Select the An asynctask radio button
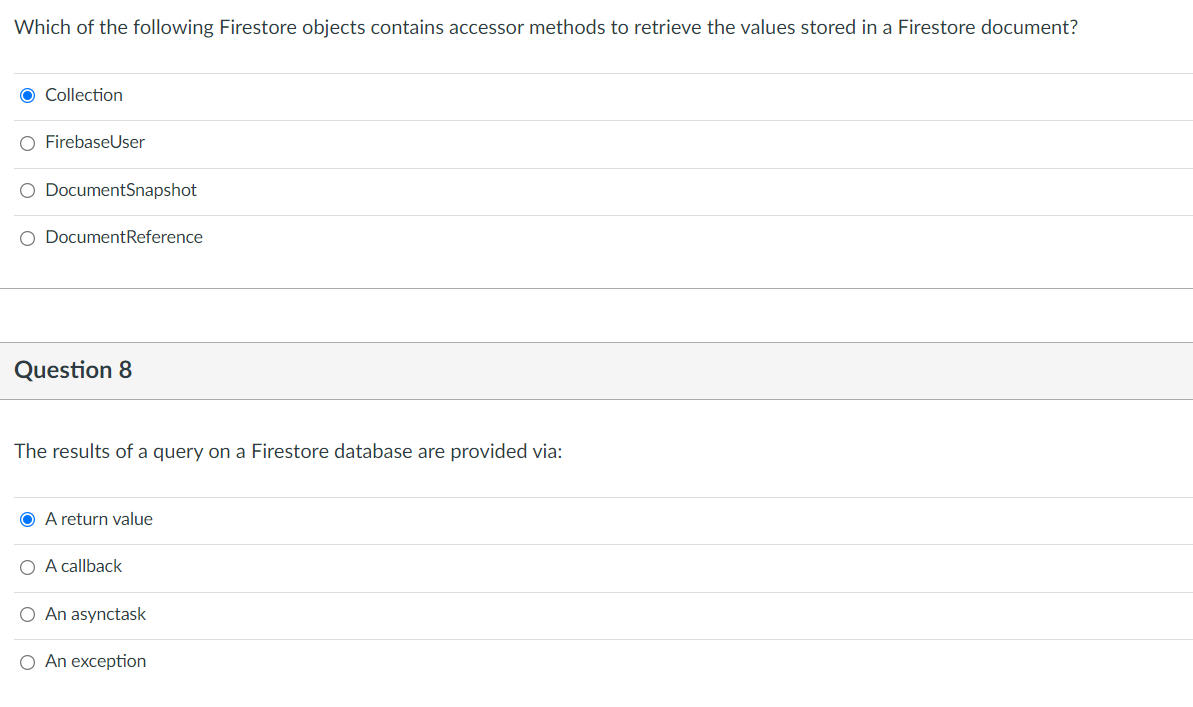 27,615
